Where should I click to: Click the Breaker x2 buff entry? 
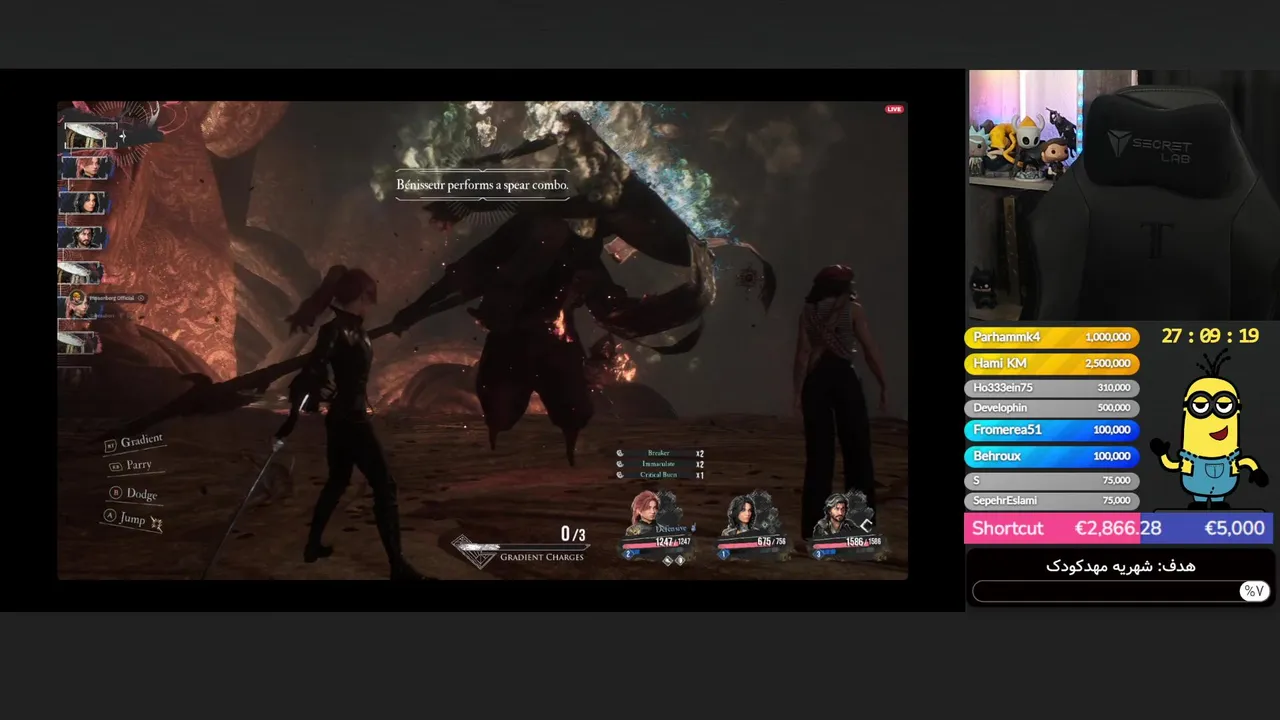(x=660, y=453)
